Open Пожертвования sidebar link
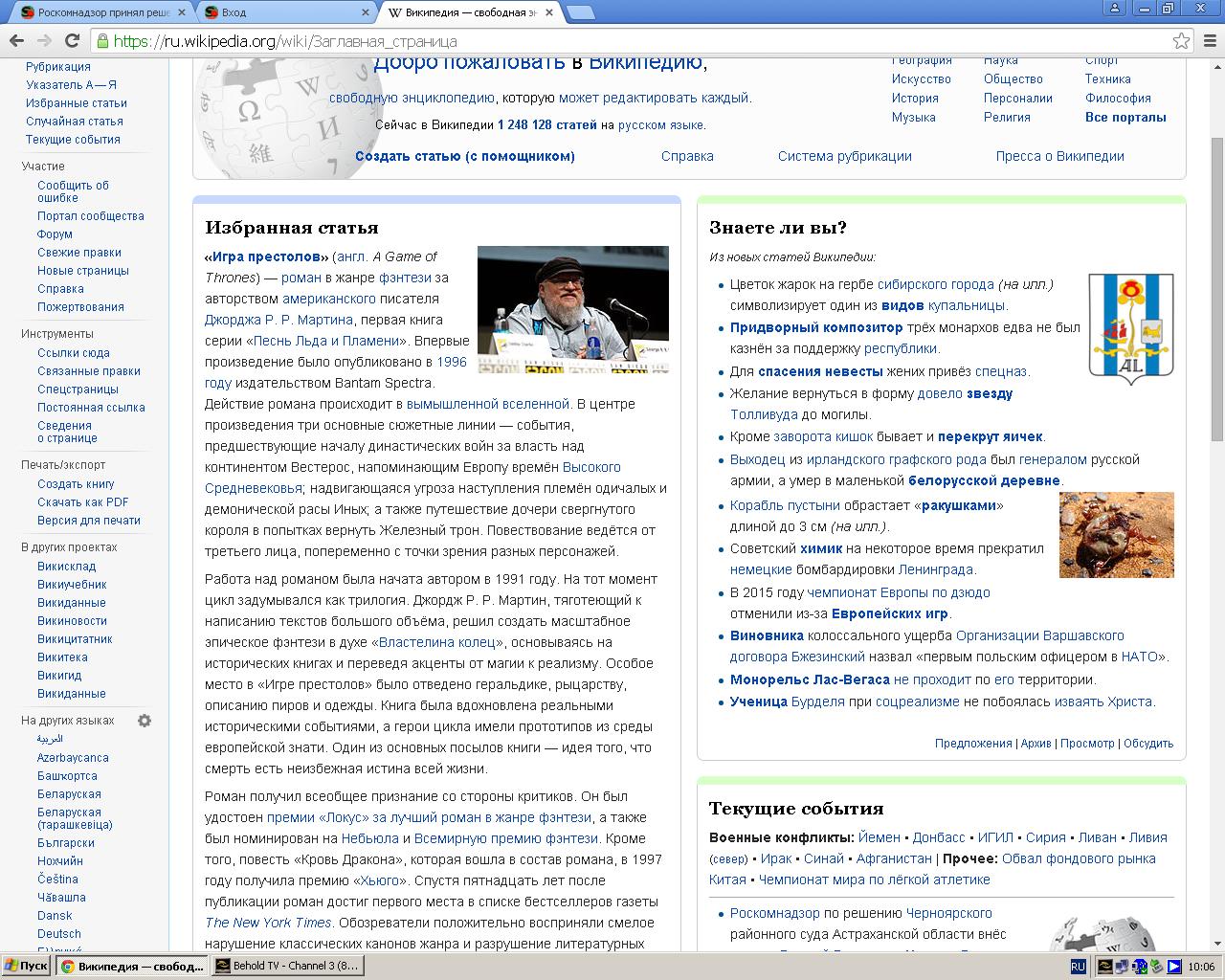1225x980 pixels. point(80,307)
